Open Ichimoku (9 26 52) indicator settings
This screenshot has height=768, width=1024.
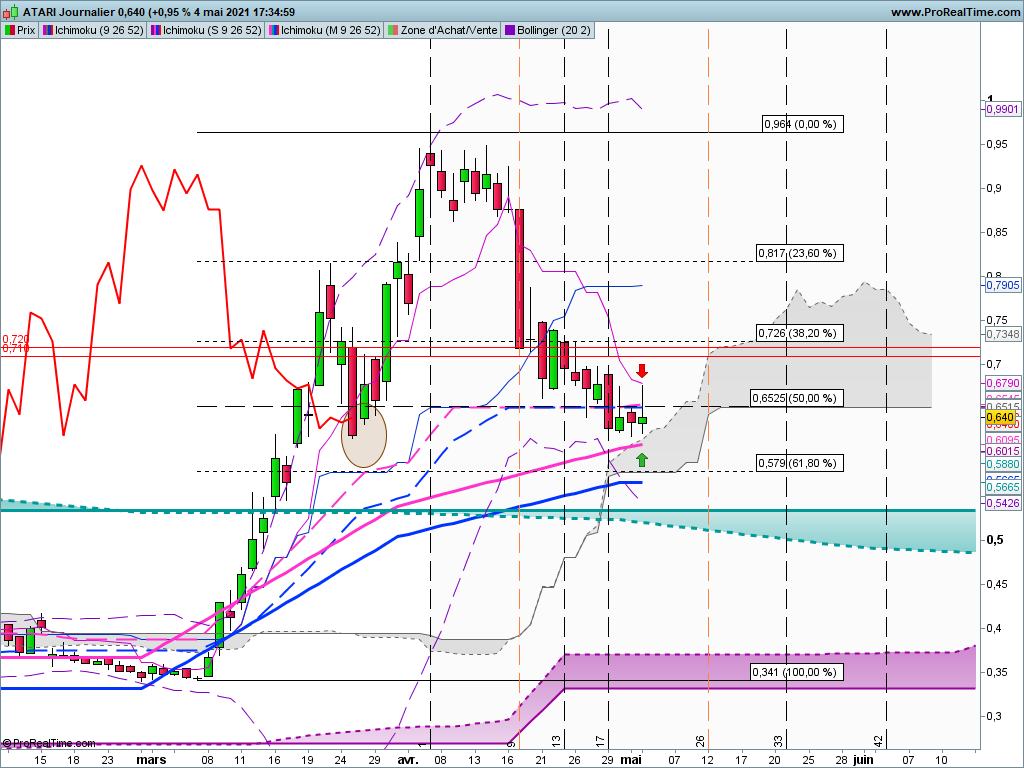(x=99, y=30)
